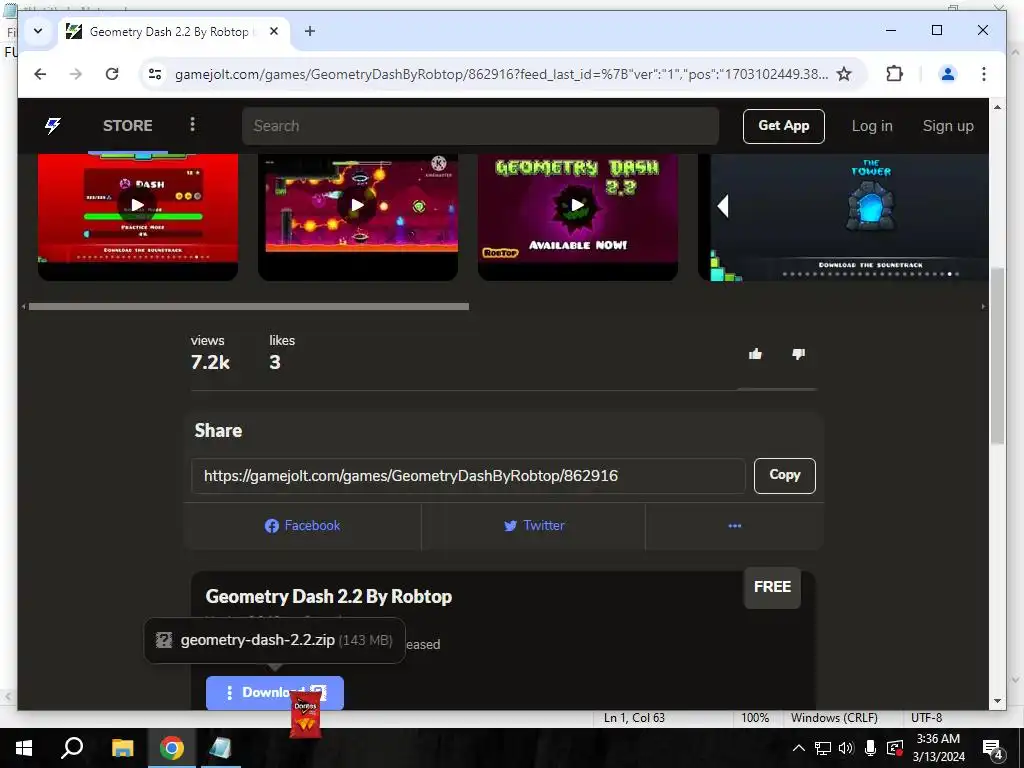Share the game on Facebook
Image resolution: width=1024 pixels, height=768 pixels.
302,526
